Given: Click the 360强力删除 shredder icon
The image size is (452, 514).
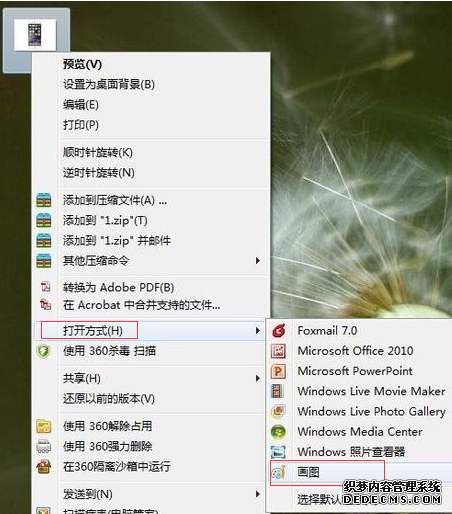Looking at the screenshot, I should (44, 446).
